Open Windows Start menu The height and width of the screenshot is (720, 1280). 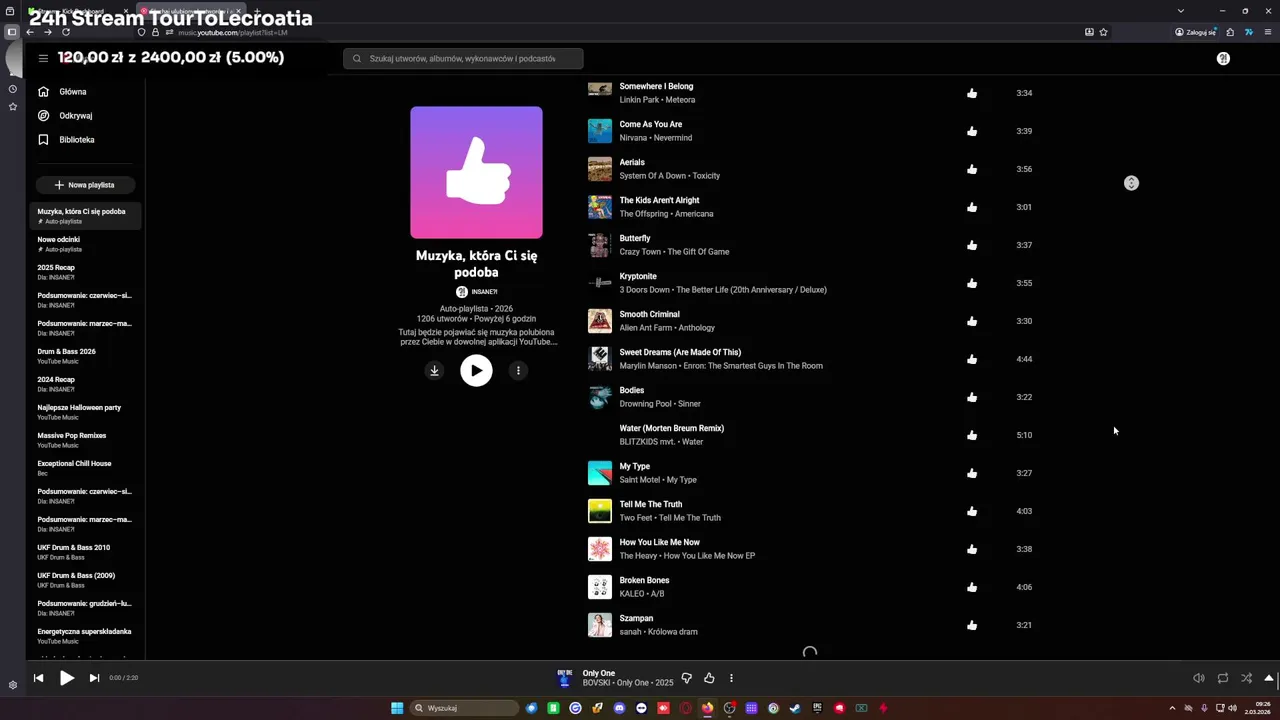click(397, 708)
